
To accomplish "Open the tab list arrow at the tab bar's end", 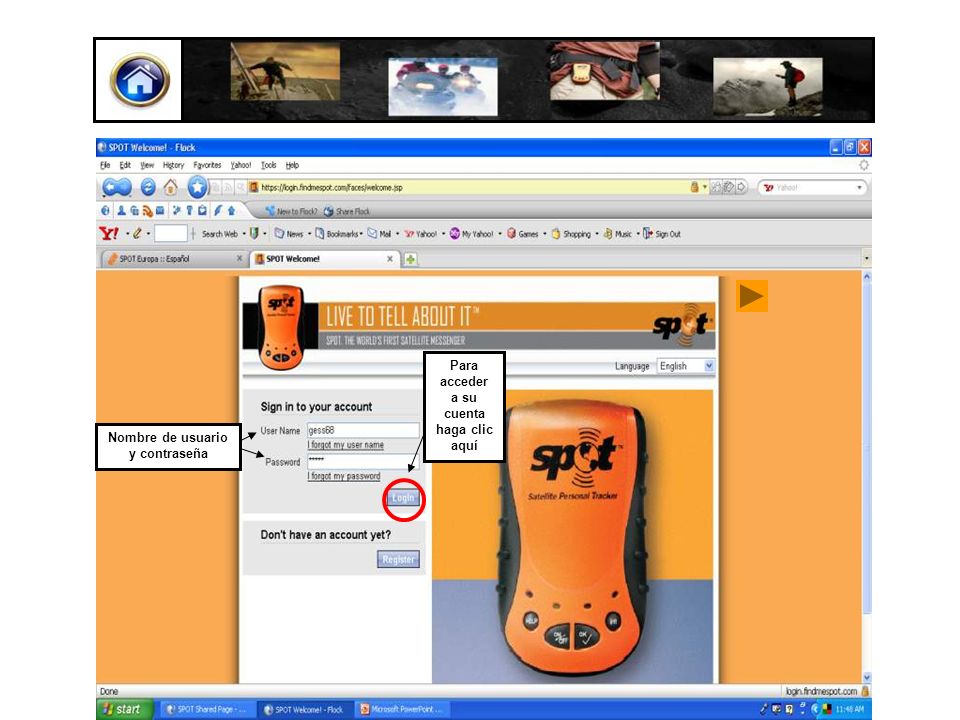I will pyautogui.click(x=866, y=258).
